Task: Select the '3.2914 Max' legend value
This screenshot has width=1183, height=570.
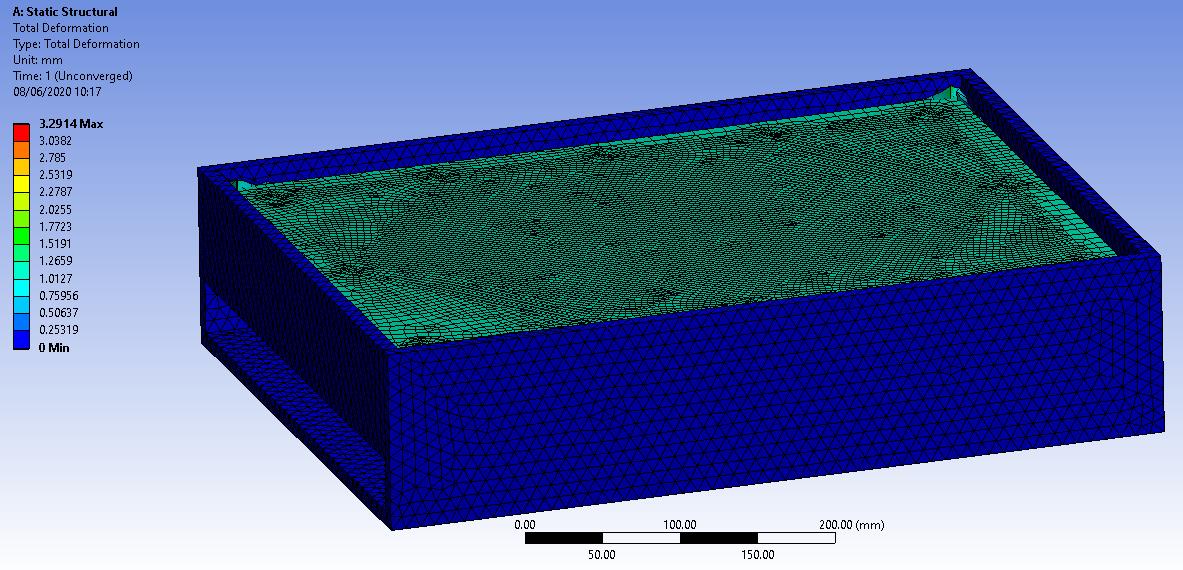Action: point(70,124)
